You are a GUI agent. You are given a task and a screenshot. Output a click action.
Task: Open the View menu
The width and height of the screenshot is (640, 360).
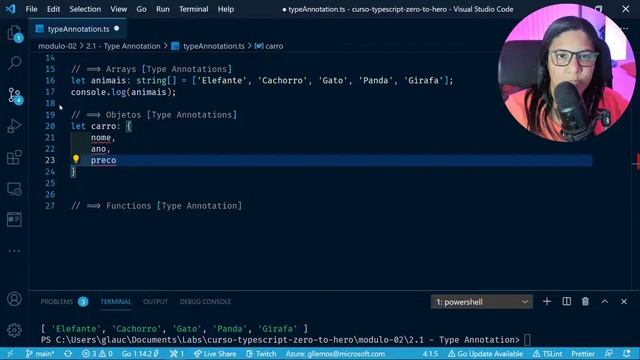118,9
